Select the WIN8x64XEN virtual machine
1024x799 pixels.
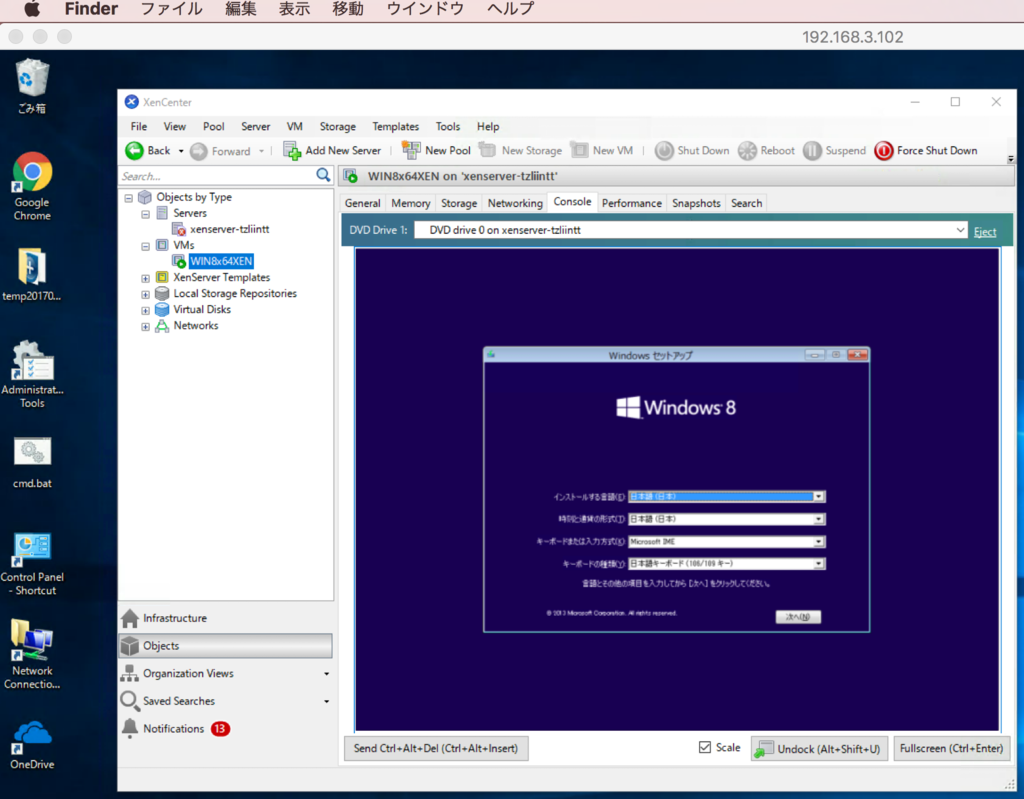pyautogui.click(x=221, y=261)
